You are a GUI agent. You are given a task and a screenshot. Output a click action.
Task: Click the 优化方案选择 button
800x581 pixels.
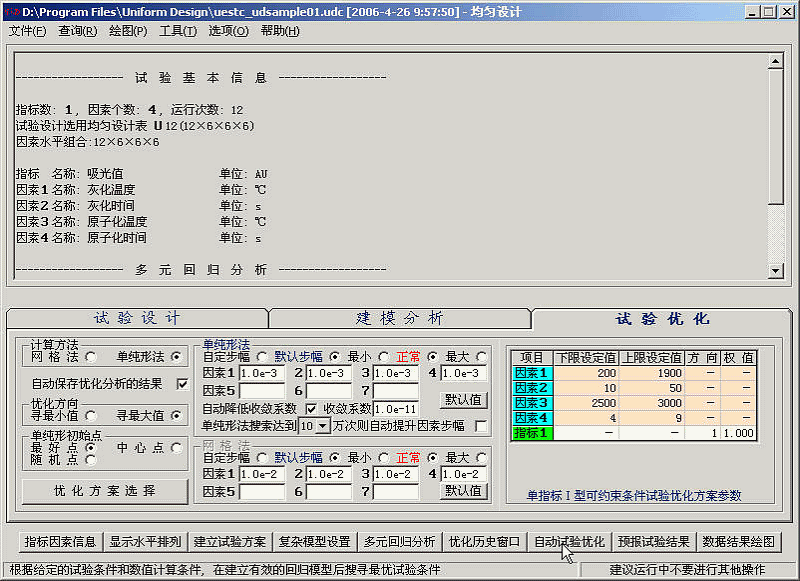coord(105,491)
